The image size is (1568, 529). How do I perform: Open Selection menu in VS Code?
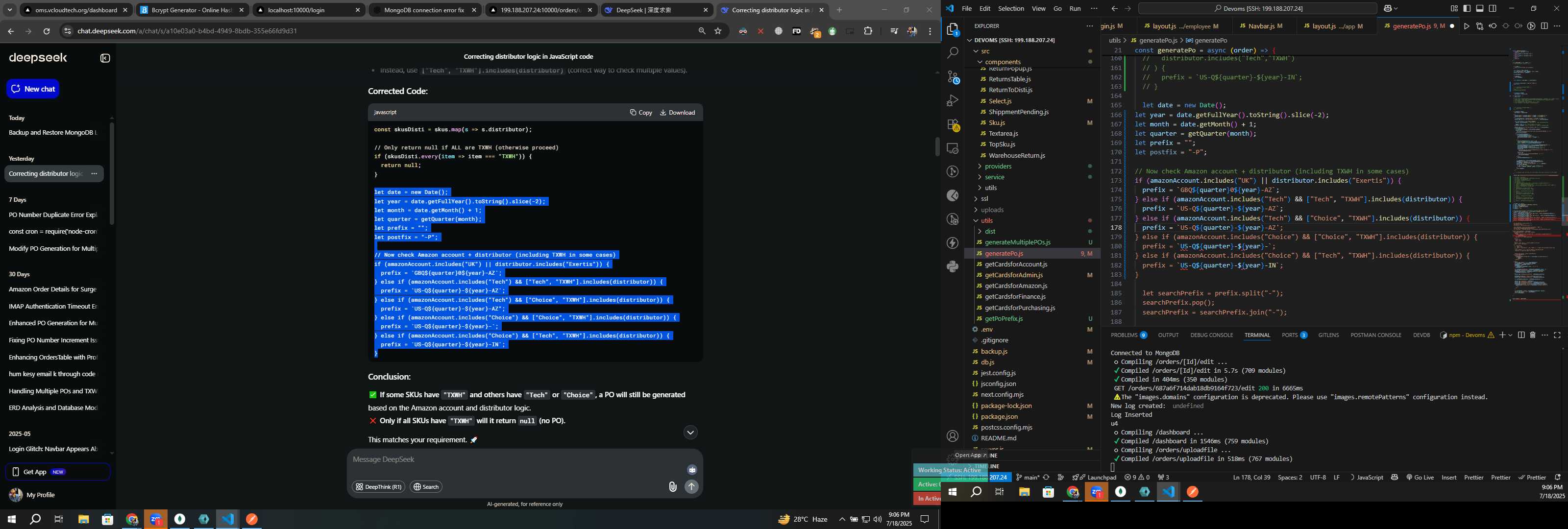(1010, 8)
